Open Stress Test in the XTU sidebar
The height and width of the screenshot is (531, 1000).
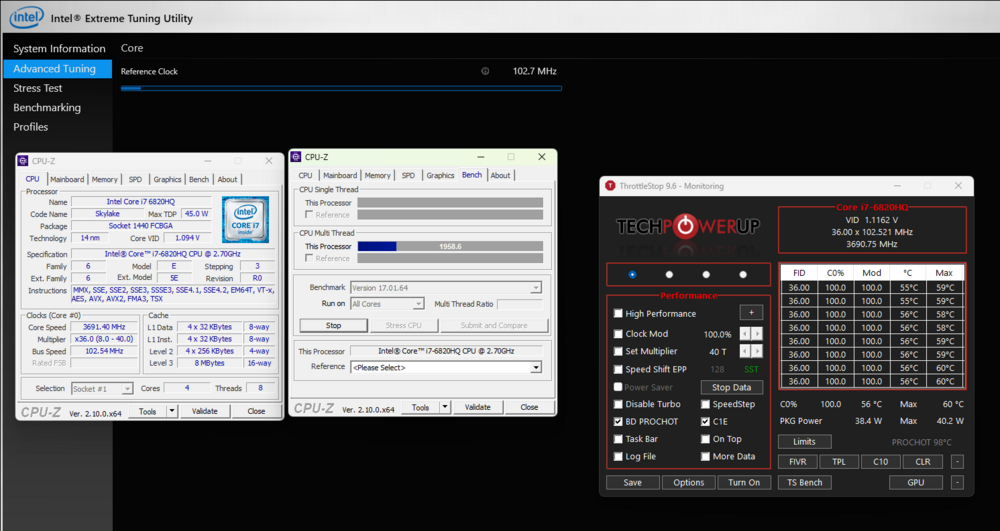[x=38, y=88]
